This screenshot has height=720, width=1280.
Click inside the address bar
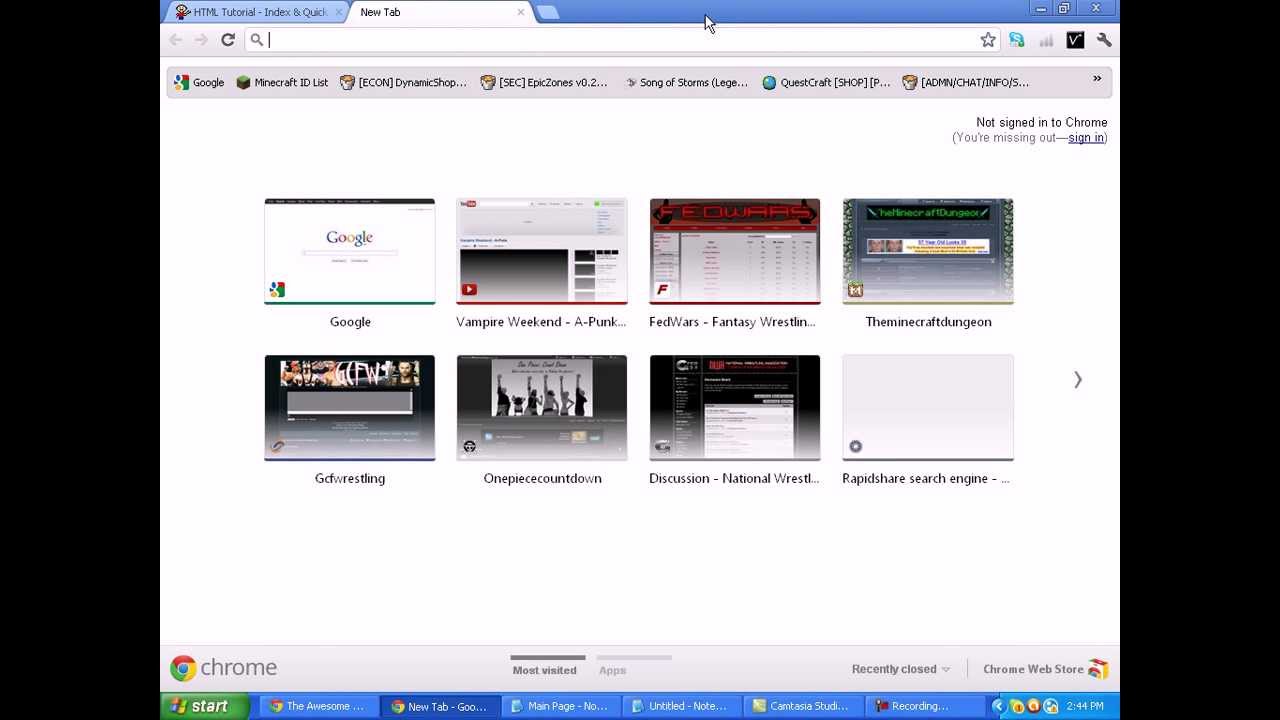pyautogui.click(x=620, y=40)
